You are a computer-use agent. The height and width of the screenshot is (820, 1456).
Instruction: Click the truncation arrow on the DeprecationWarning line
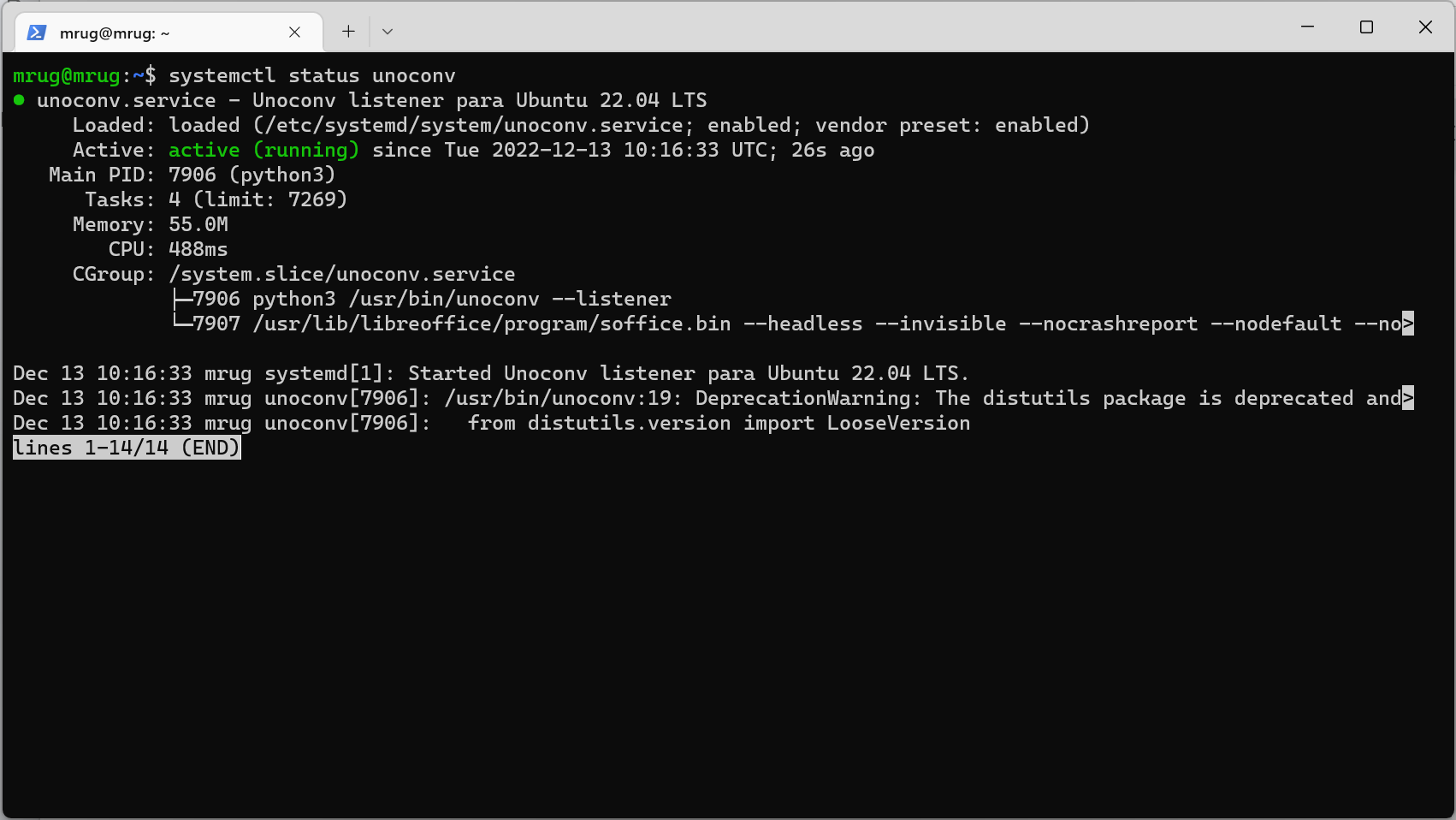tap(1407, 398)
